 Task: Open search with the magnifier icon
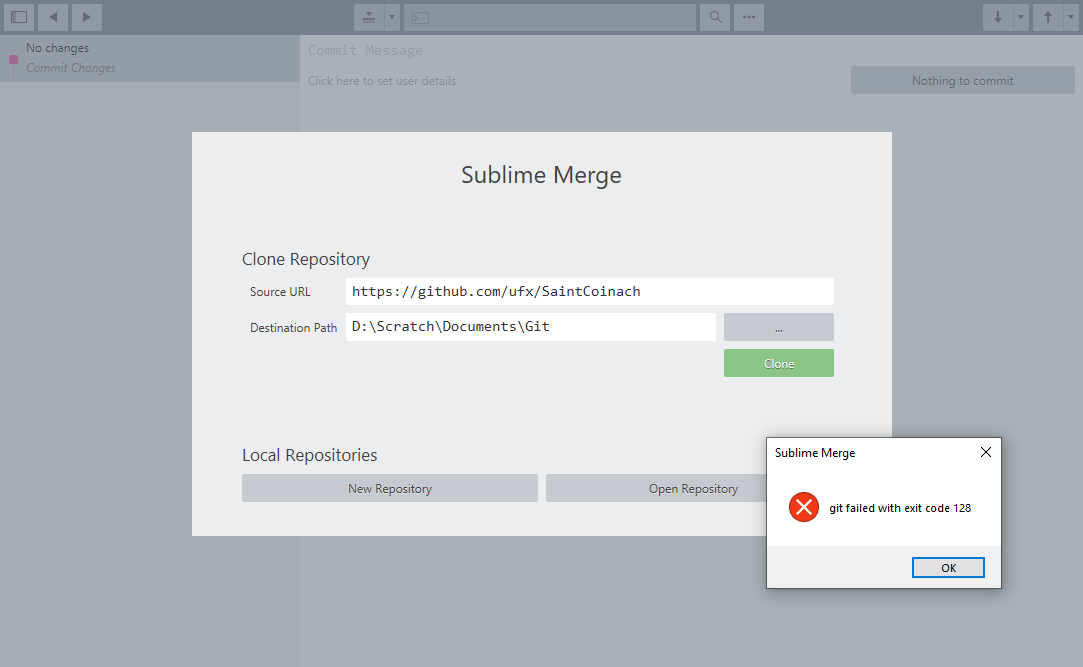pos(716,17)
